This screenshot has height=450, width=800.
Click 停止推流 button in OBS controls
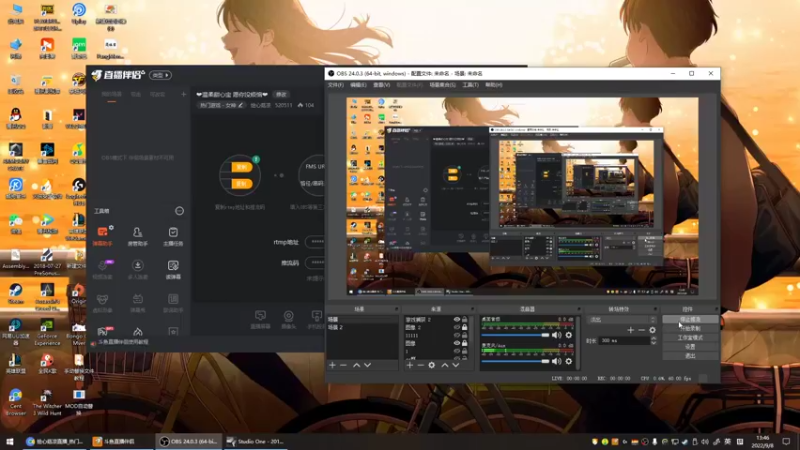coord(690,319)
